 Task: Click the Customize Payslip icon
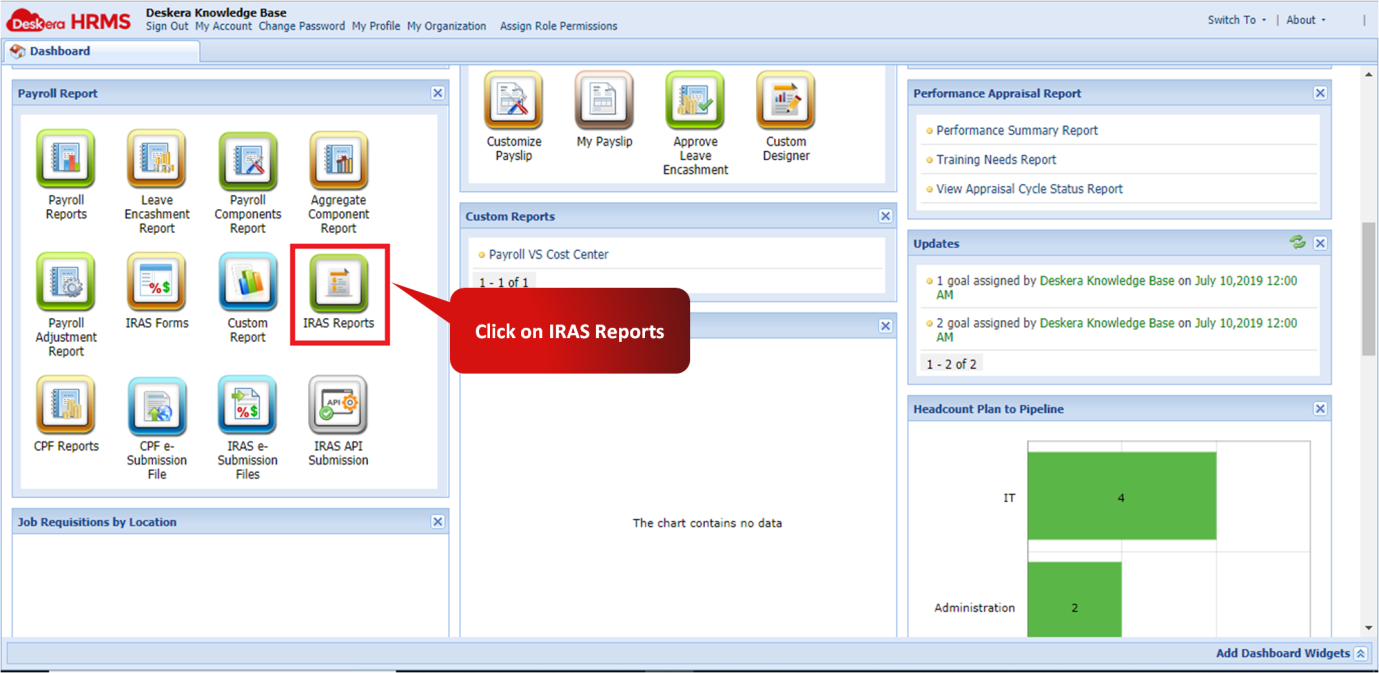(513, 100)
